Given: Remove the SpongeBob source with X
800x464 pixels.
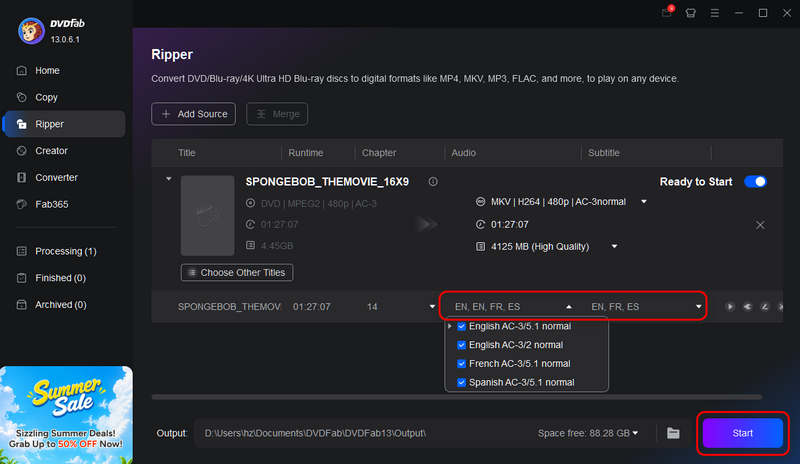Looking at the screenshot, I should [x=760, y=225].
